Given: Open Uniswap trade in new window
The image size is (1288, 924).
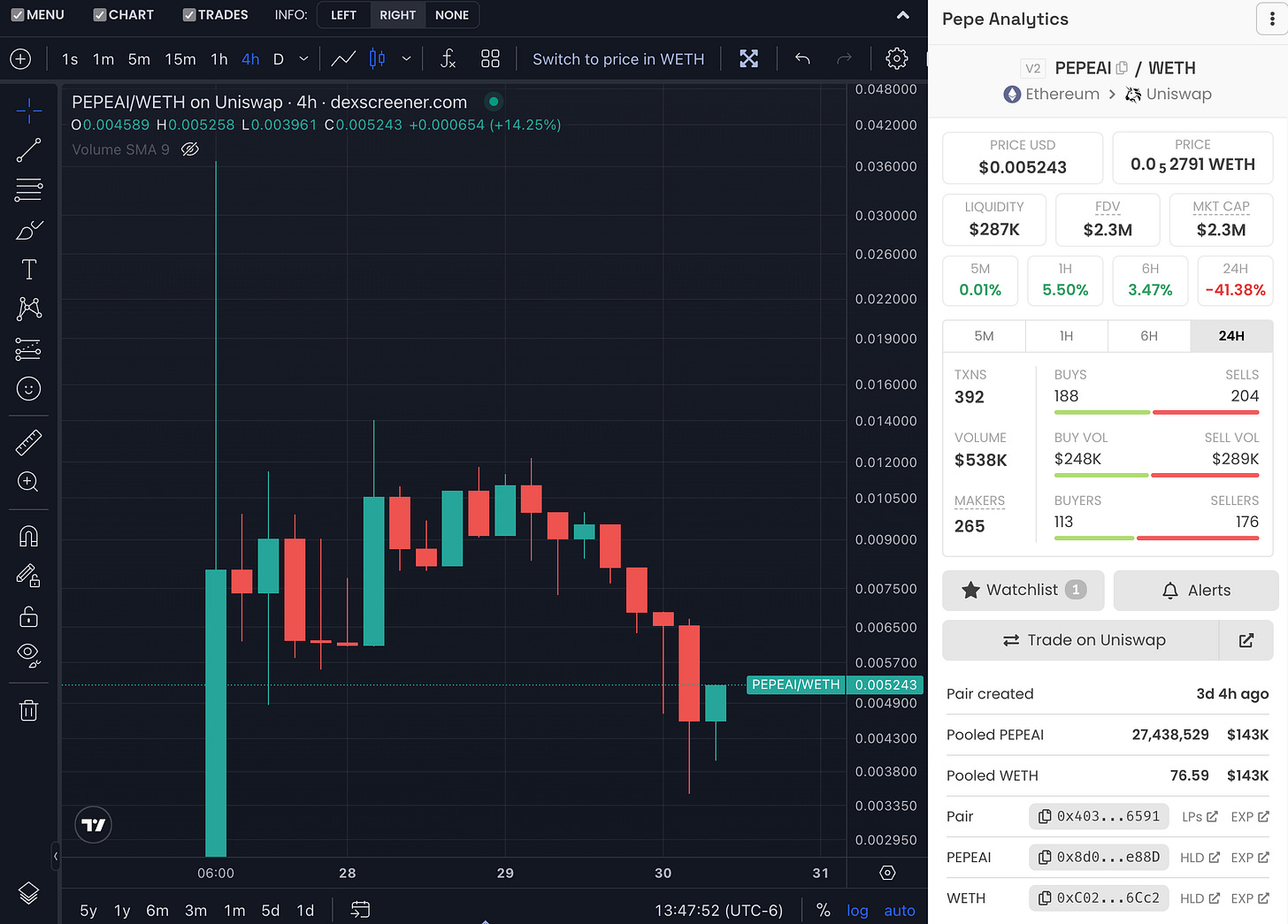Looking at the screenshot, I should pyautogui.click(x=1246, y=640).
